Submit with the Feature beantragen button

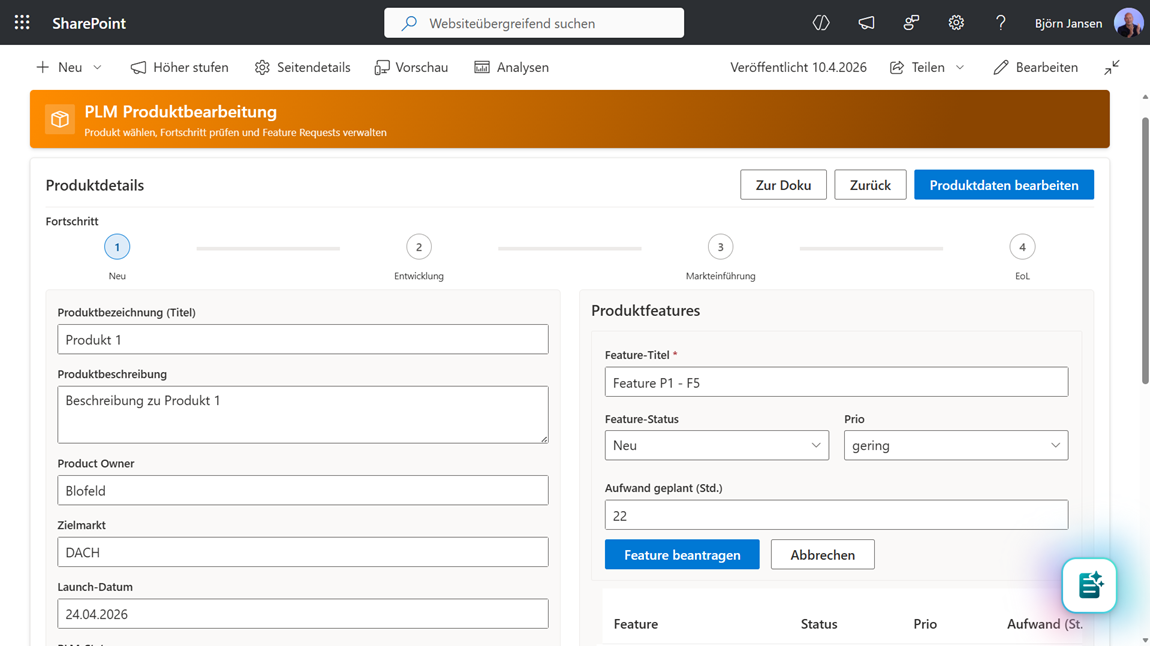tap(682, 554)
